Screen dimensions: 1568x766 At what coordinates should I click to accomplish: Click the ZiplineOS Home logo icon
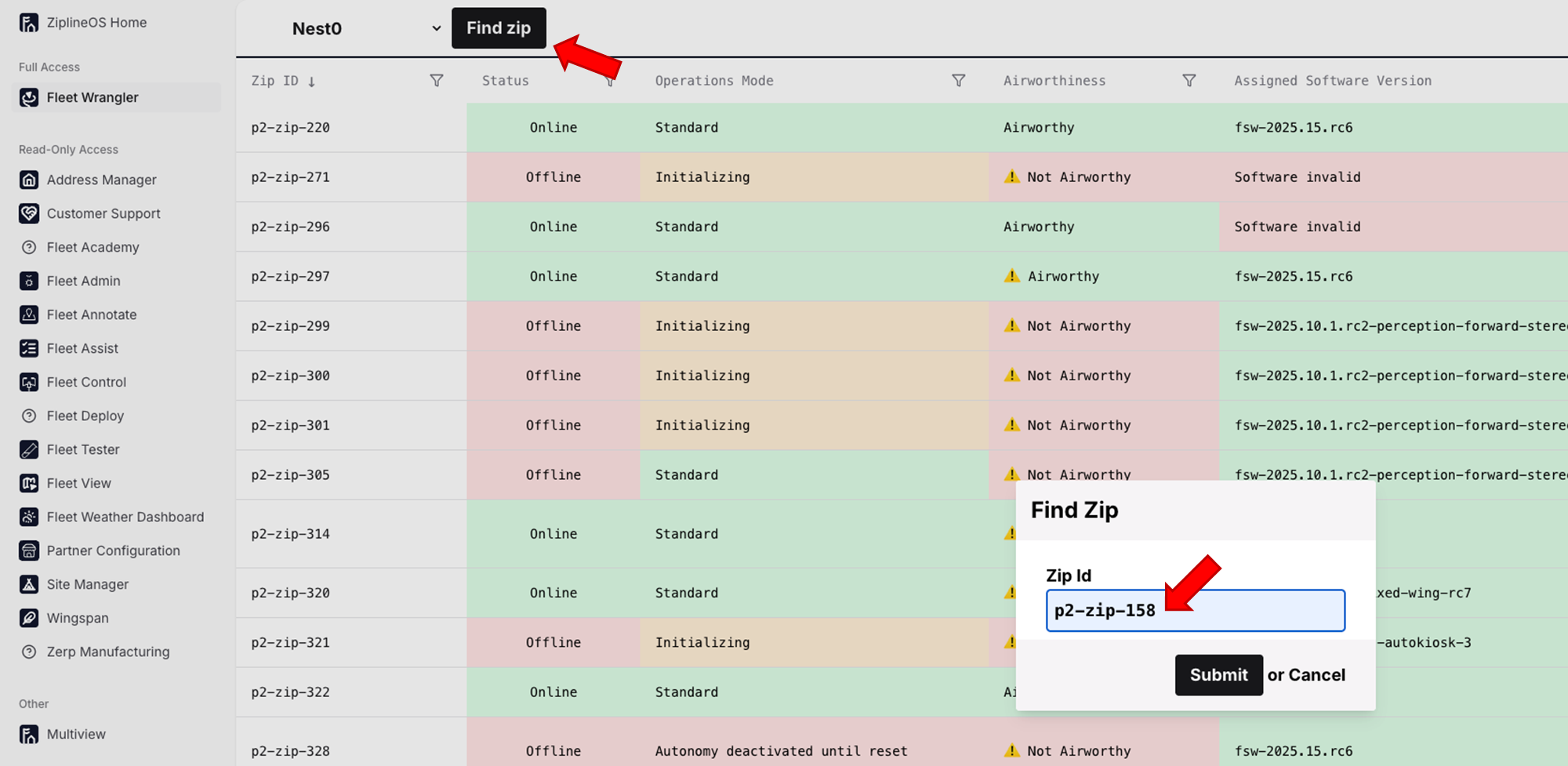[29, 23]
